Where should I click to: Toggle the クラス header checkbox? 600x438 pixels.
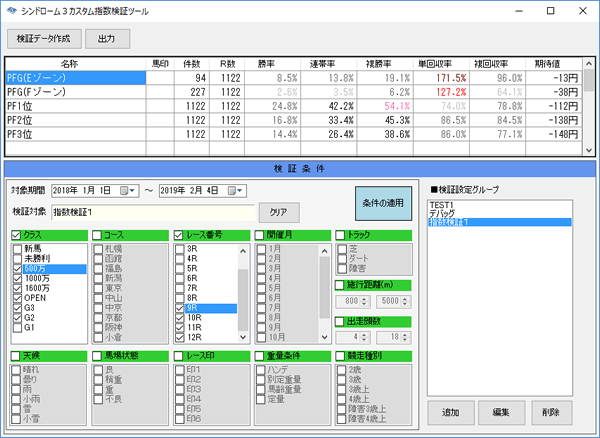(16, 235)
